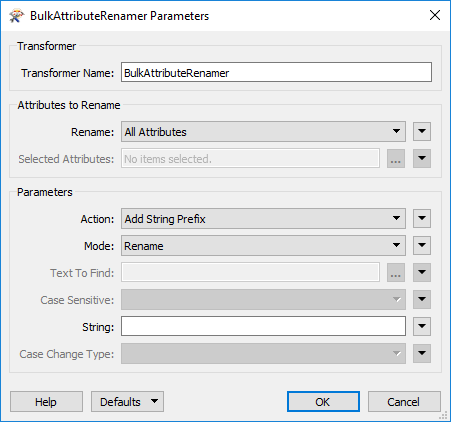Click the ellipsis button for Selected Attributes
The width and height of the screenshot is (451, 422).
coord(396,158)
